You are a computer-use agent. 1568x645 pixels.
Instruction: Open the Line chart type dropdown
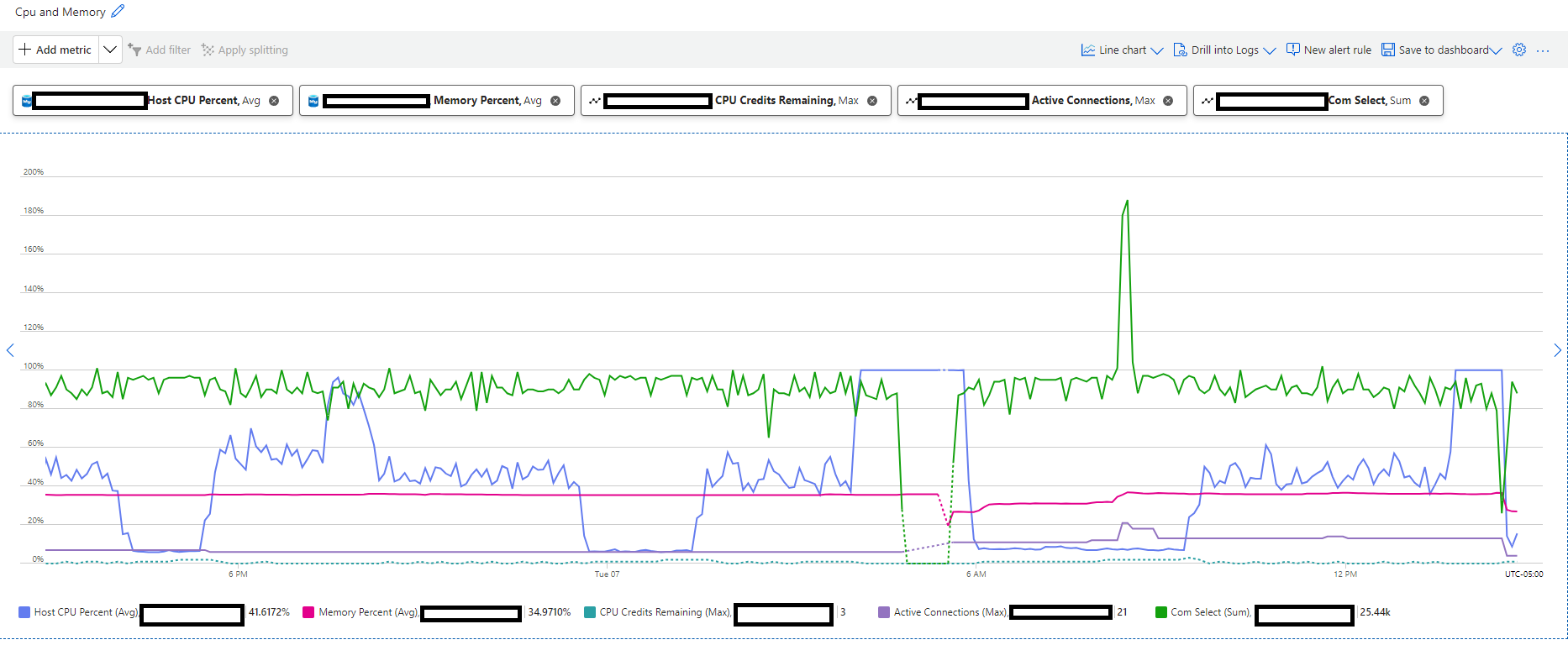coord(1122,50)
